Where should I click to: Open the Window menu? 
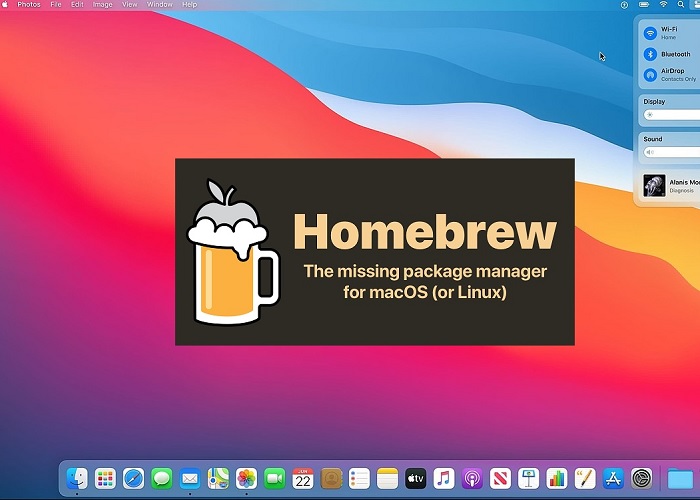(159, 4)
